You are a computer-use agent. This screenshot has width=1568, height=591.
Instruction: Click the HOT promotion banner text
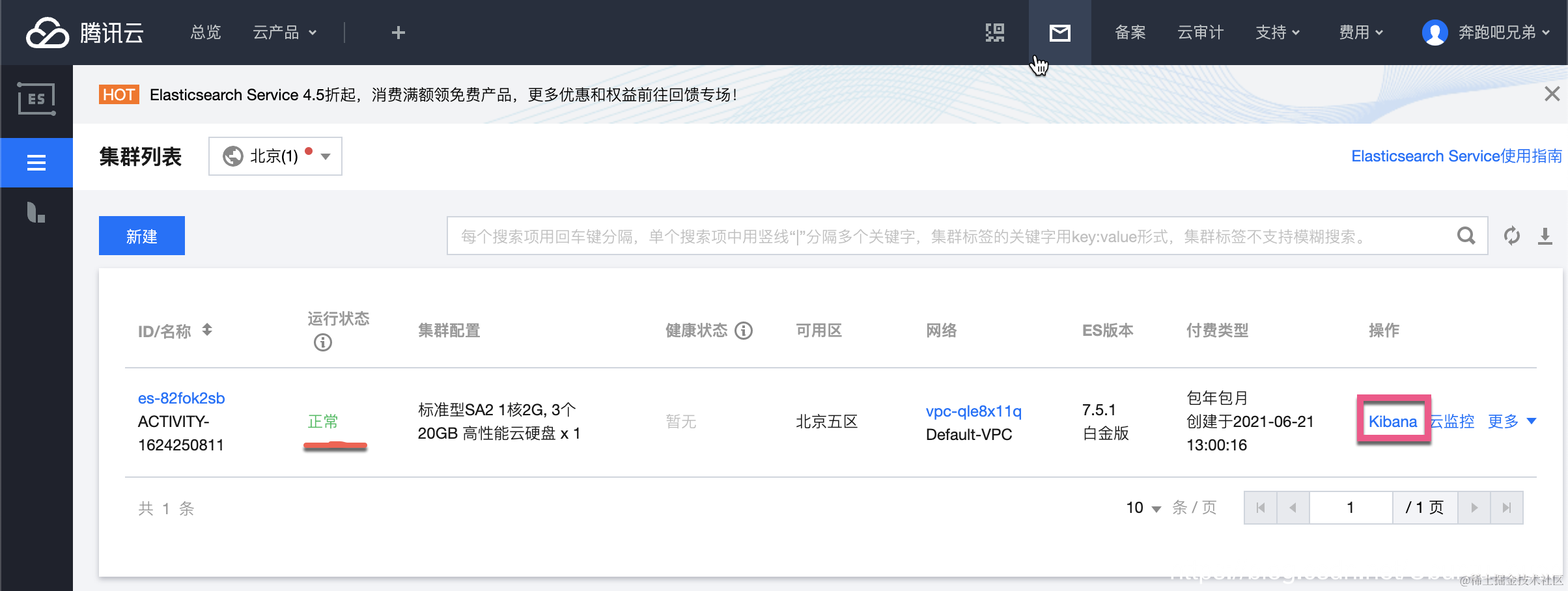point(443,95)
